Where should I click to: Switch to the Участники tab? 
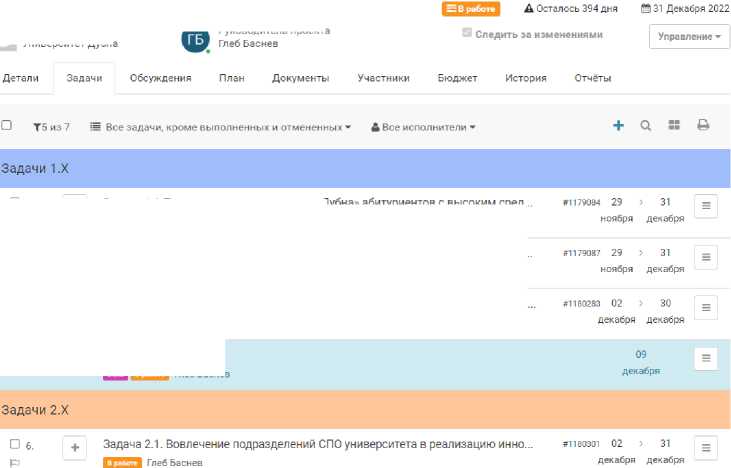[383, 78]
